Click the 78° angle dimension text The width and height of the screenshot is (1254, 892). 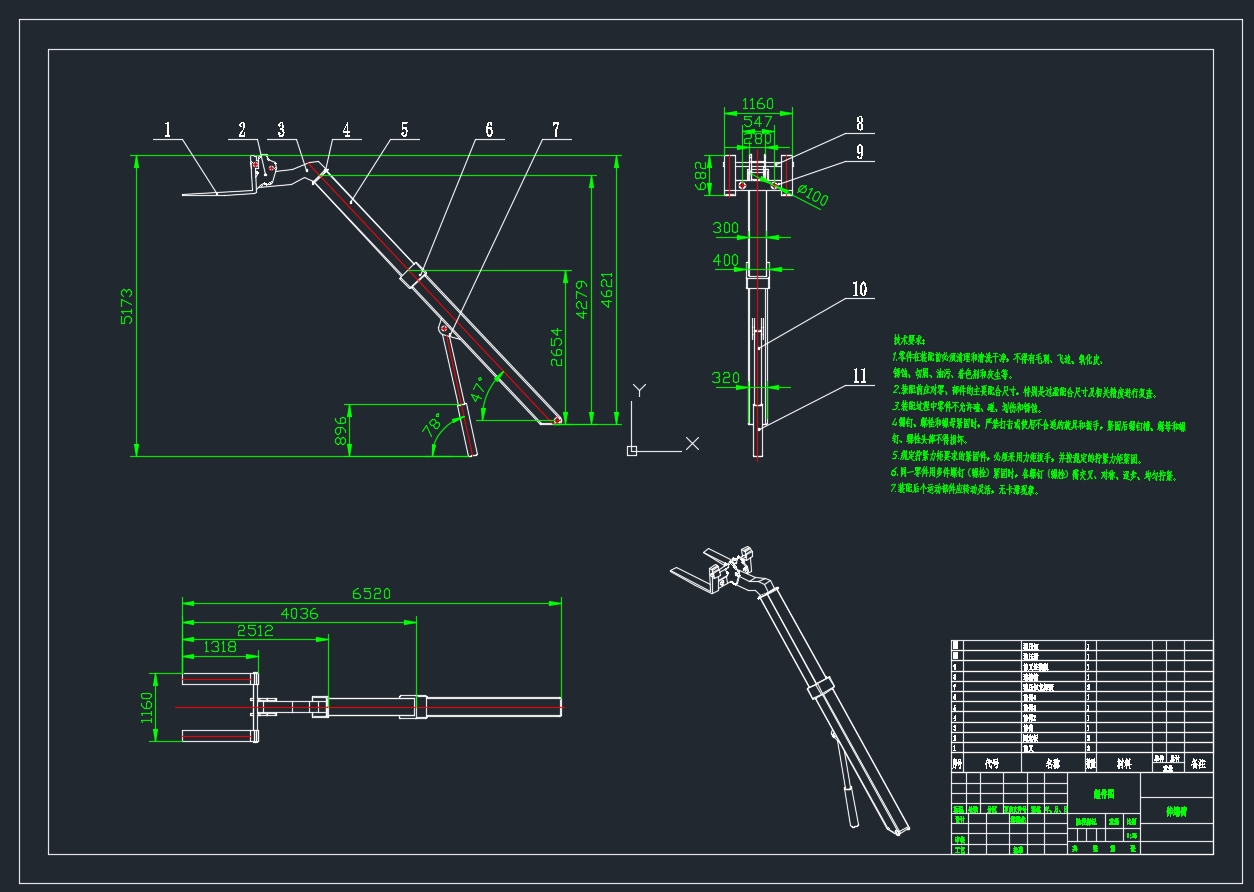432,427
